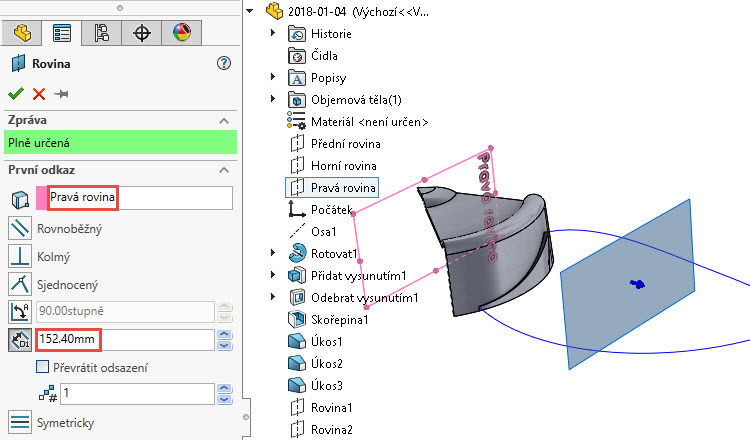This screenshot has height=440, width=750.
Task: Click the Přidat vysunutím1 extrude icon
Action: (297, 275)
